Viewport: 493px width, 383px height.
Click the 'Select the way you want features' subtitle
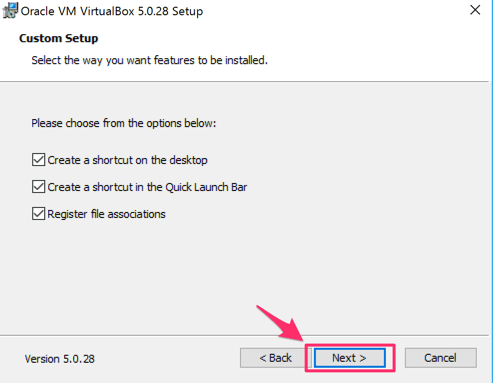149,60
